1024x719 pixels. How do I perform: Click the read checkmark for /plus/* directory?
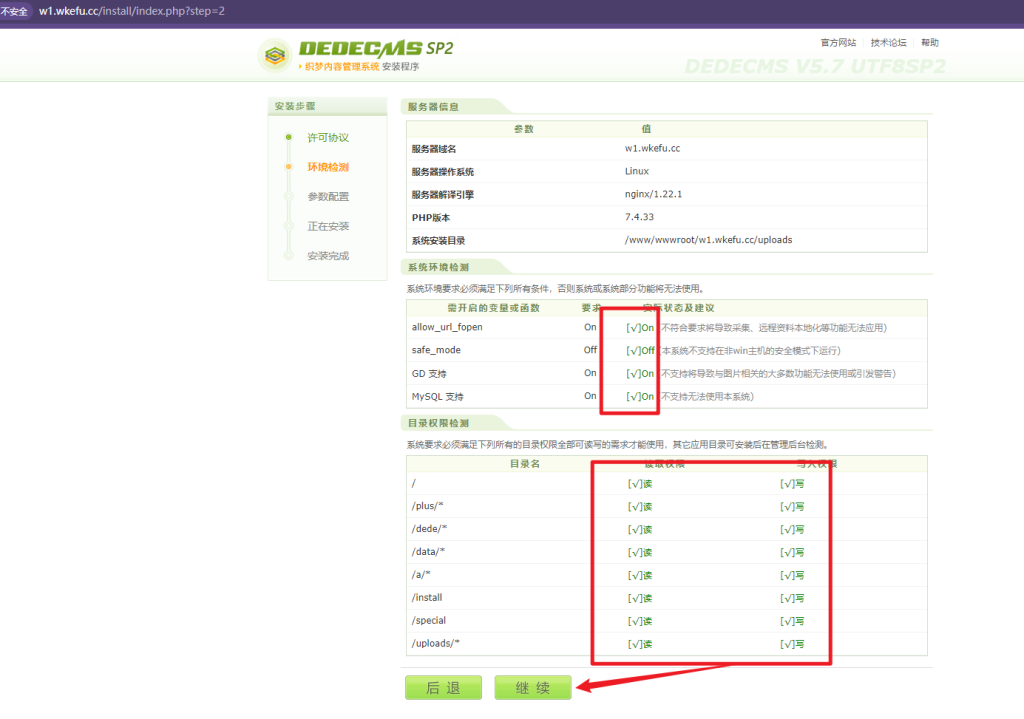point(639,507)
